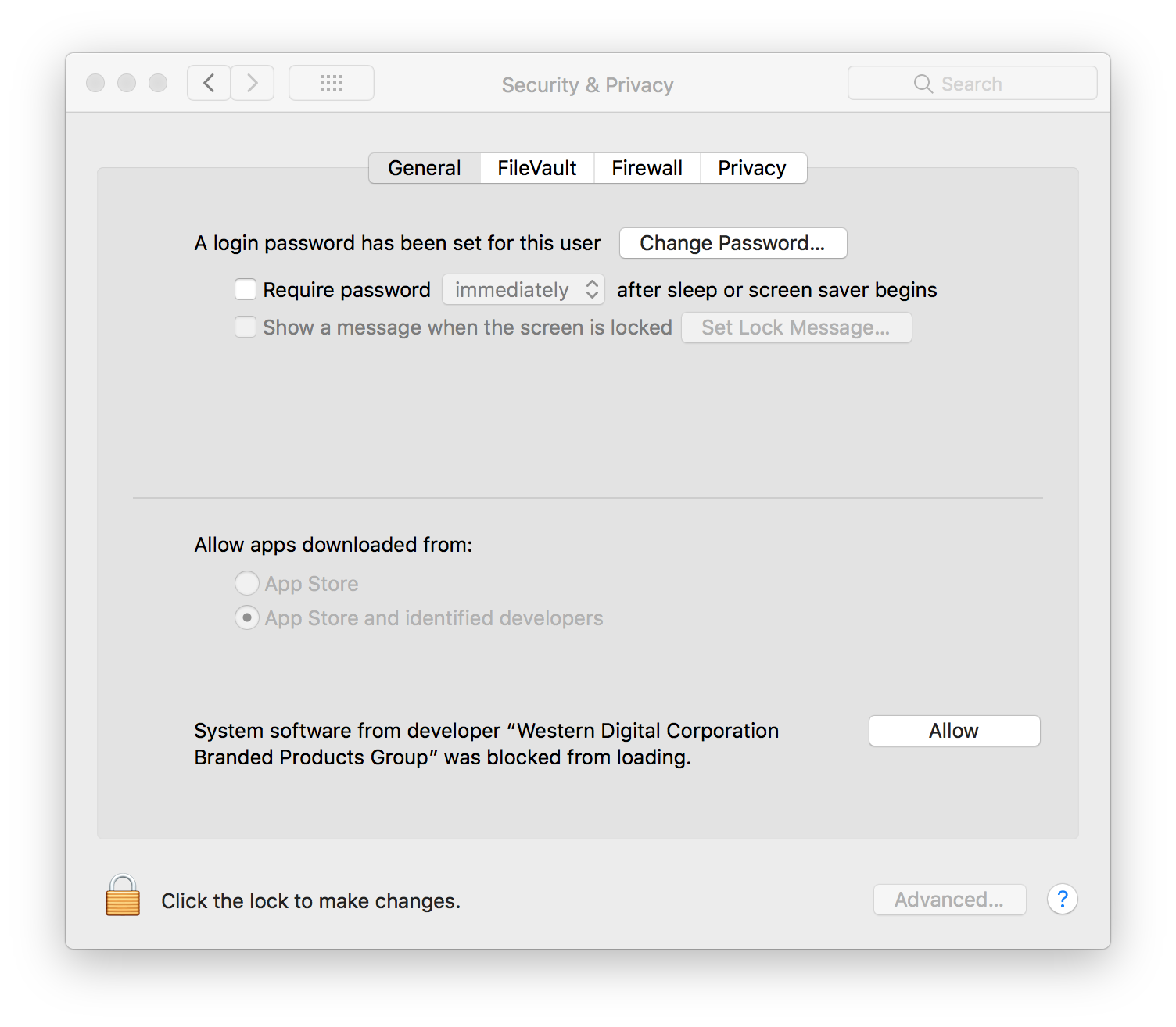The image size is (1176, 1027).
Task: Click 'after sleep or screen saver begins' text
Action: pyautogui.click(x=776, y=290)
